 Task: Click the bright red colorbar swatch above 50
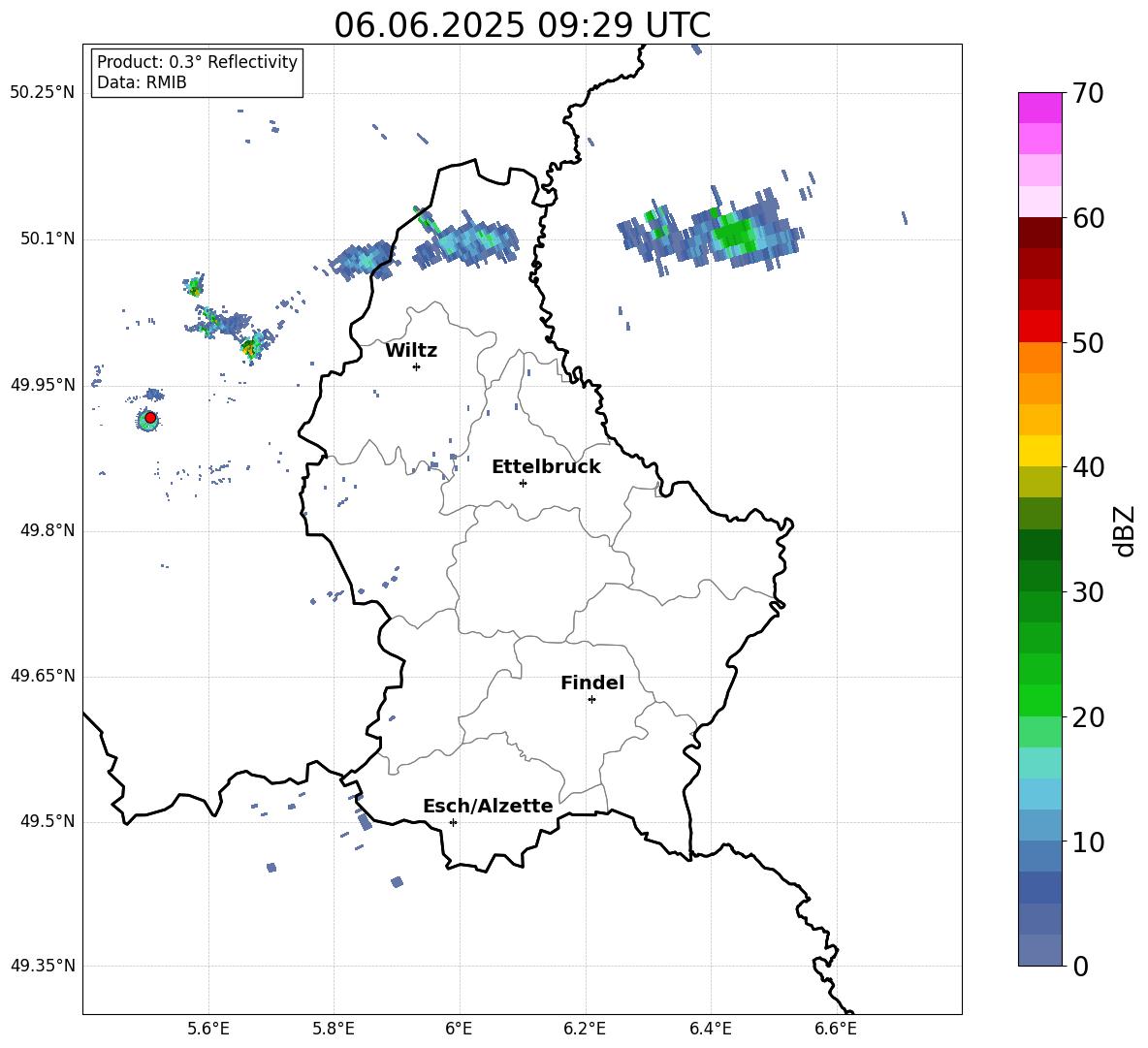point(1040,327)
